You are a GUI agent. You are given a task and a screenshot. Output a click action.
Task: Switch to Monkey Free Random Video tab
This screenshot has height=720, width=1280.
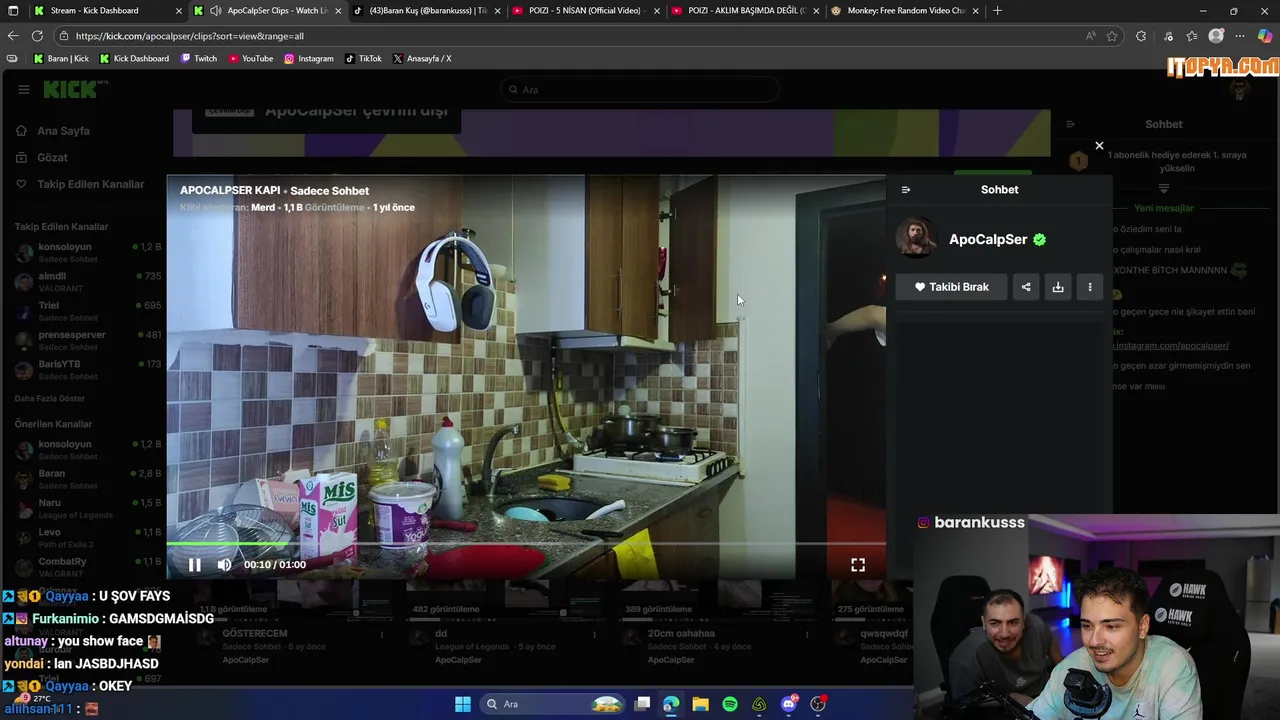[905, 10]
